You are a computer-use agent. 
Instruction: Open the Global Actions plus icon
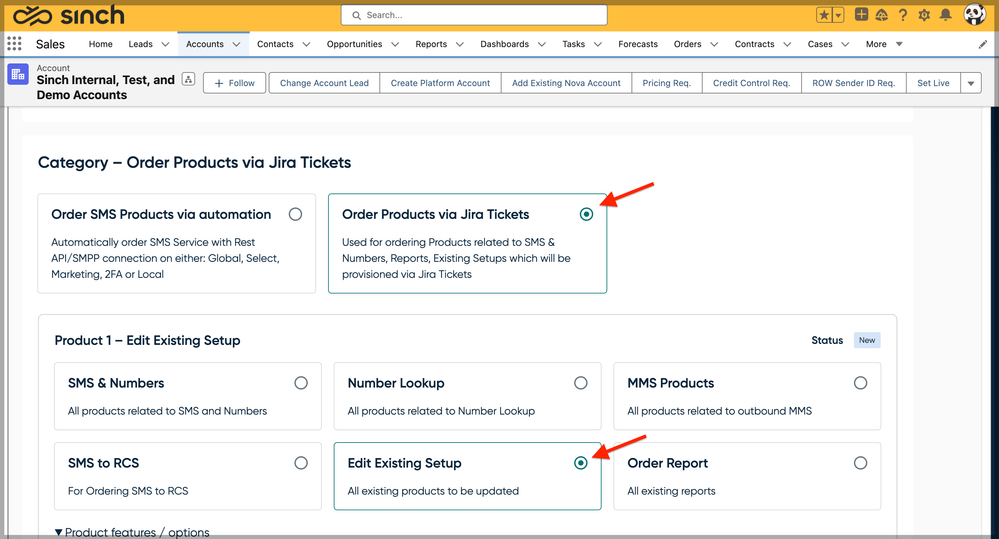861,14
